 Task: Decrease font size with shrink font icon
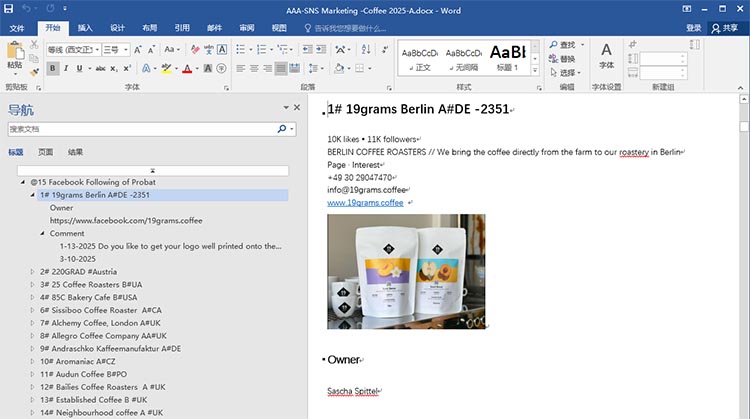[x=151, y=49]
